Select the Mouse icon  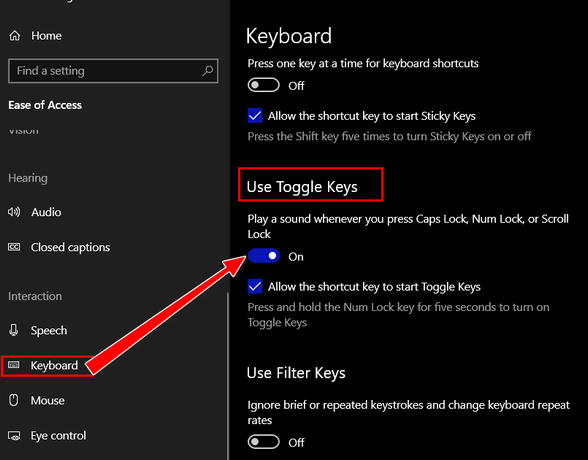point(14,400)
